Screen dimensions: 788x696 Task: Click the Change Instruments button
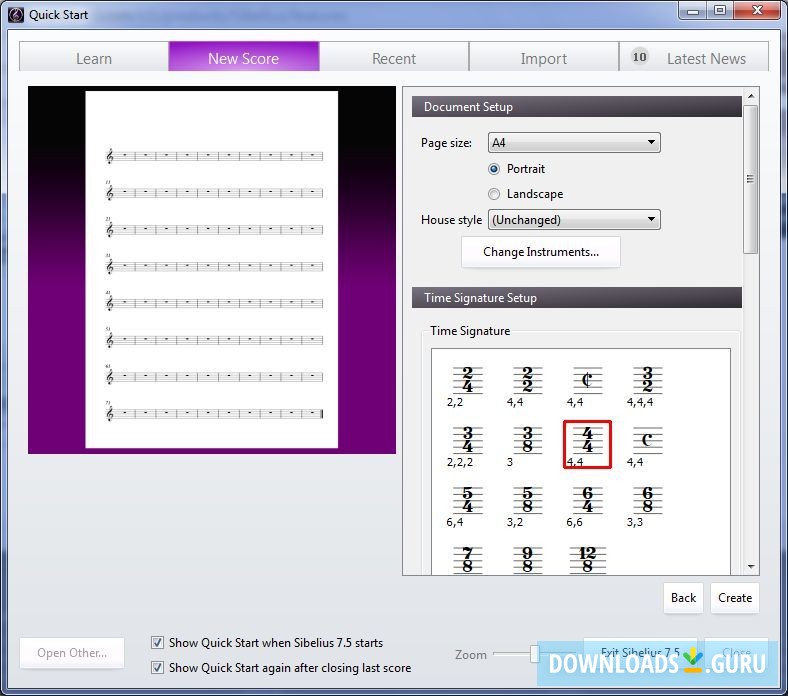(541, 252)
